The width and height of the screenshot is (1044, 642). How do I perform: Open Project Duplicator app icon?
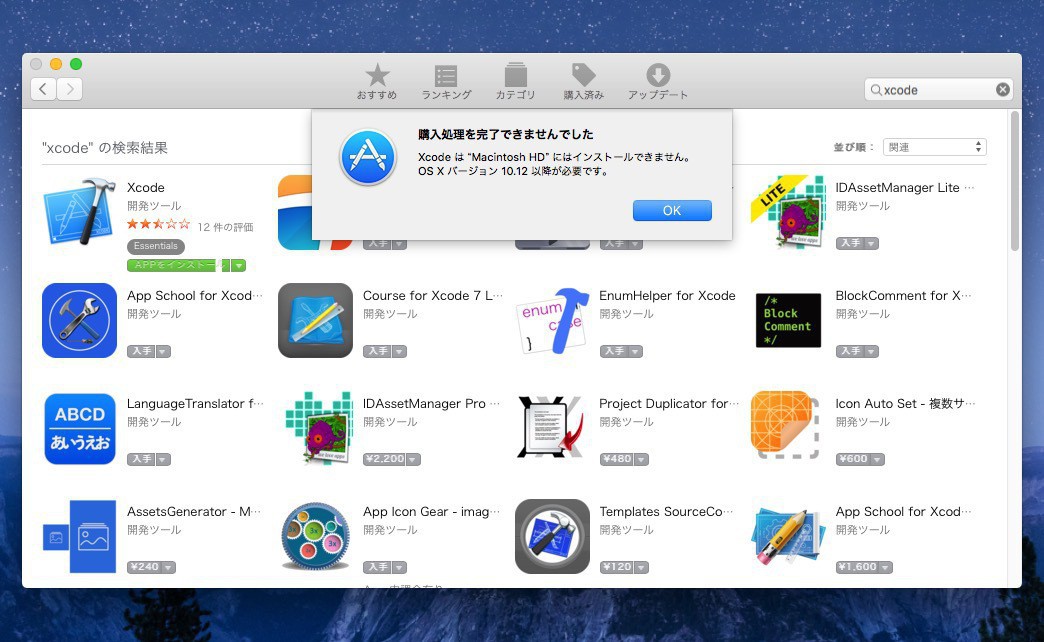click(552, 428)
